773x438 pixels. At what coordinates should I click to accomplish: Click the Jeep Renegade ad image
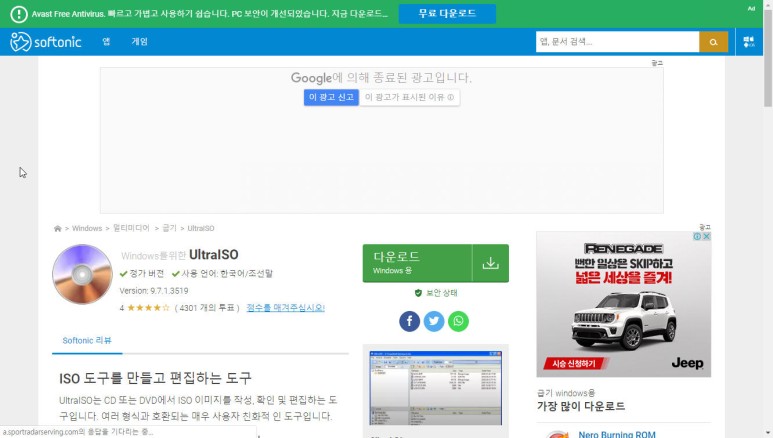[624, 304]
